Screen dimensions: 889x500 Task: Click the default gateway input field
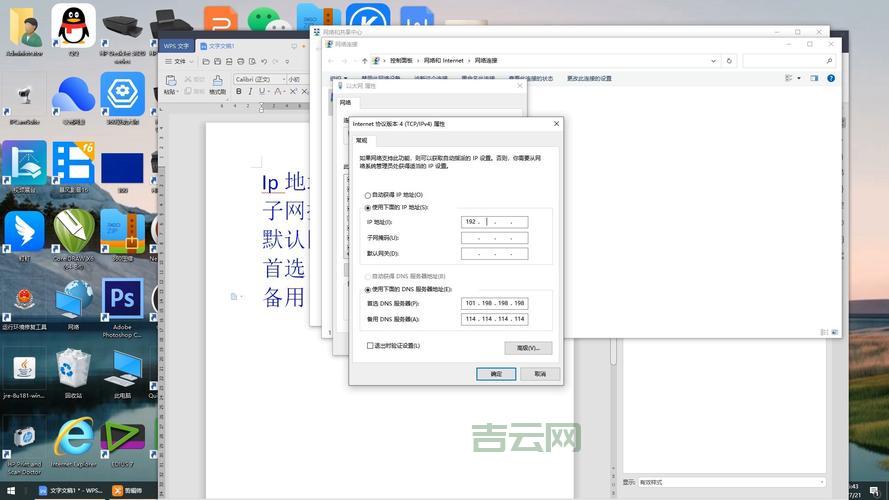point(494,253)
